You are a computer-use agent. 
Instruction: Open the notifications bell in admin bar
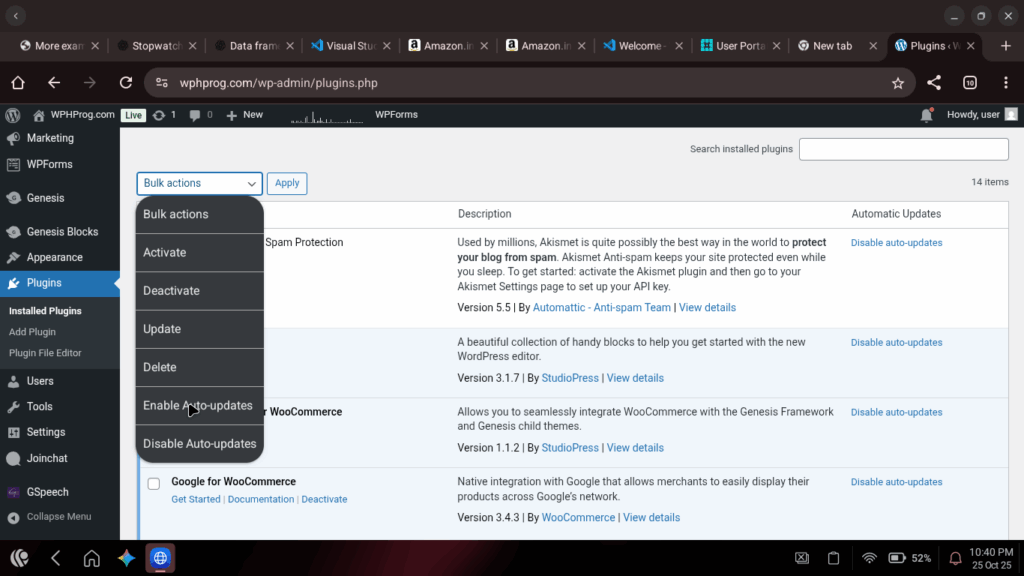926,115
